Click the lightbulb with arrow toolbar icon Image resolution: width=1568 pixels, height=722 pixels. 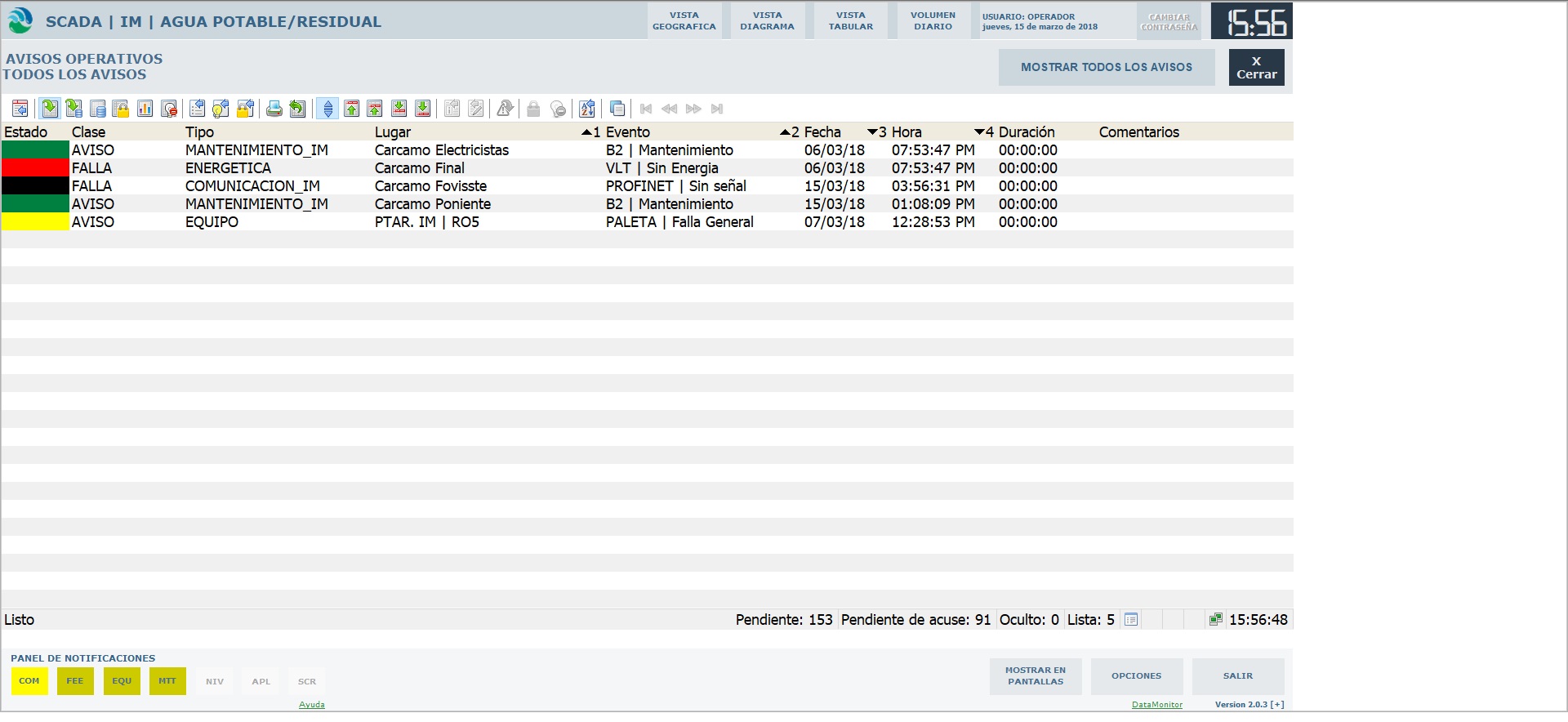pos(220,109)
